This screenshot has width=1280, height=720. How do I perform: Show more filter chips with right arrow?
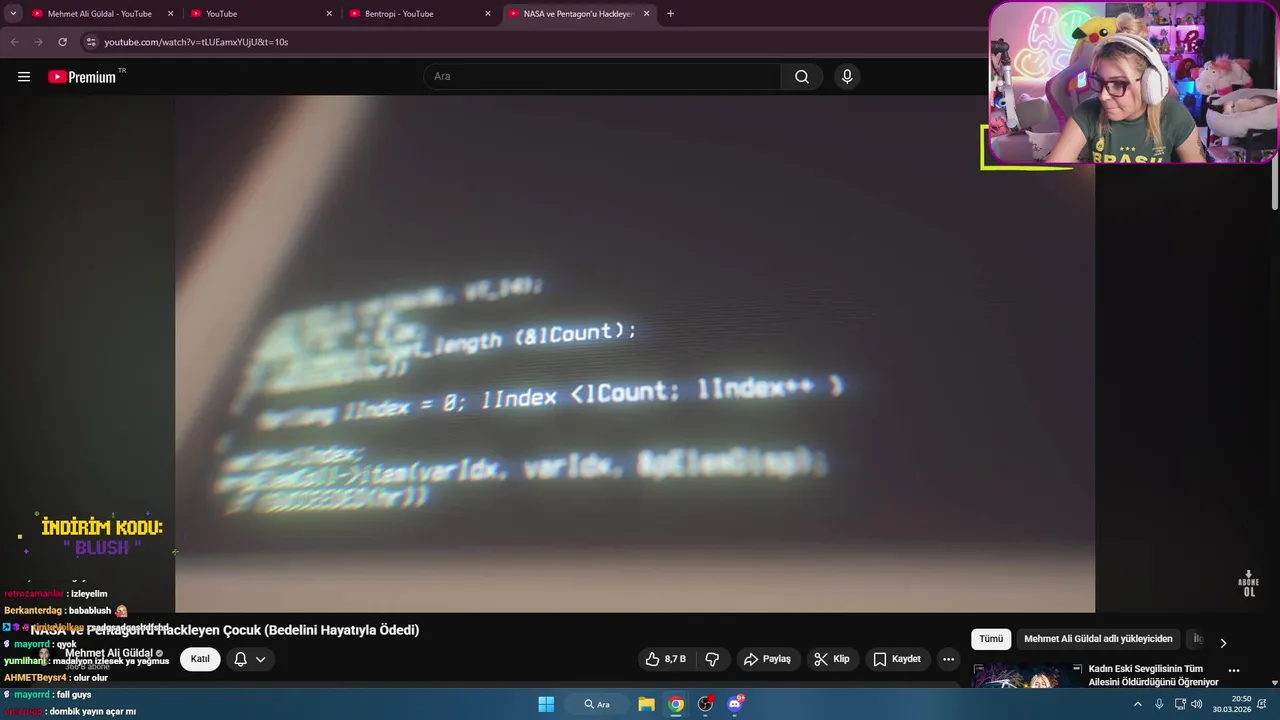[x=1222, y=643]
